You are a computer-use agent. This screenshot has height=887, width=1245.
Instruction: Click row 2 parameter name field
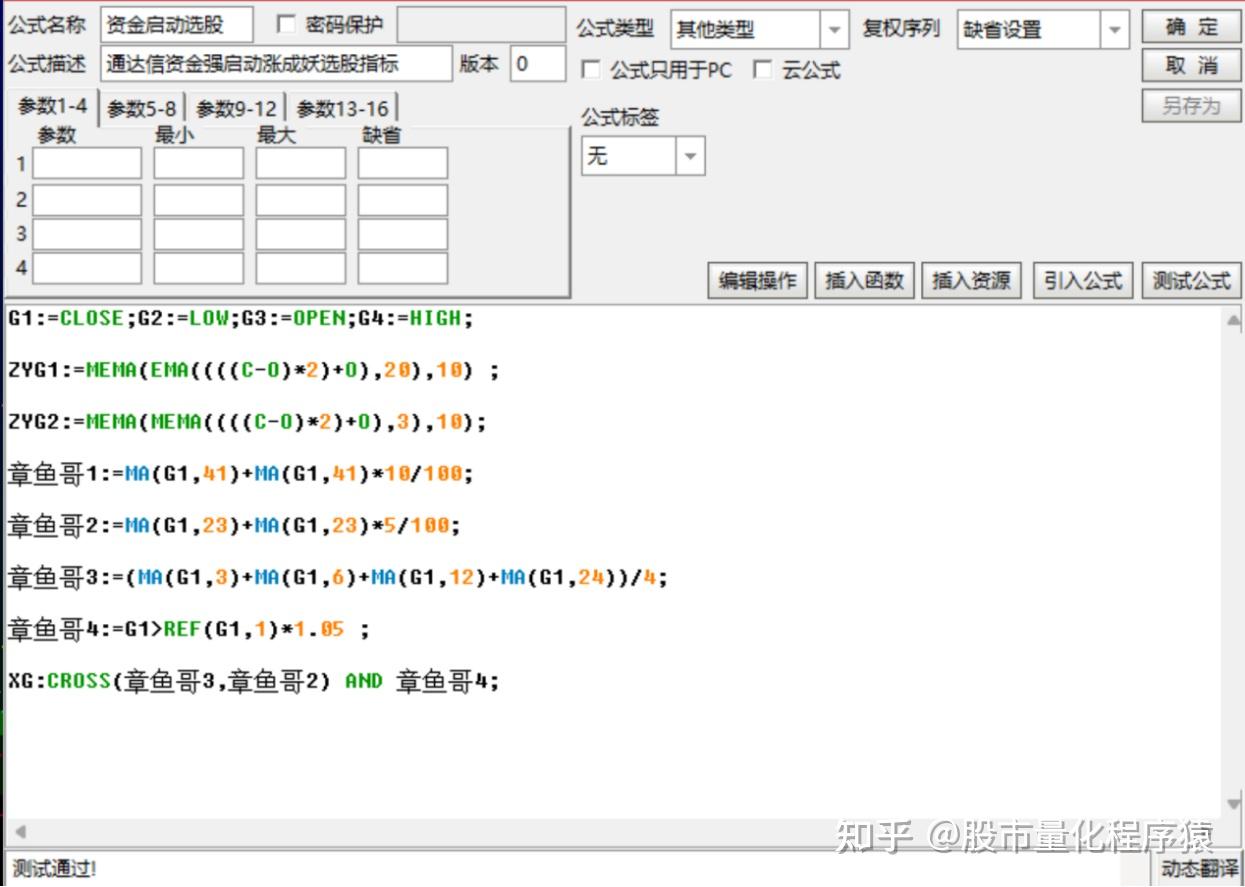(87, 200)
